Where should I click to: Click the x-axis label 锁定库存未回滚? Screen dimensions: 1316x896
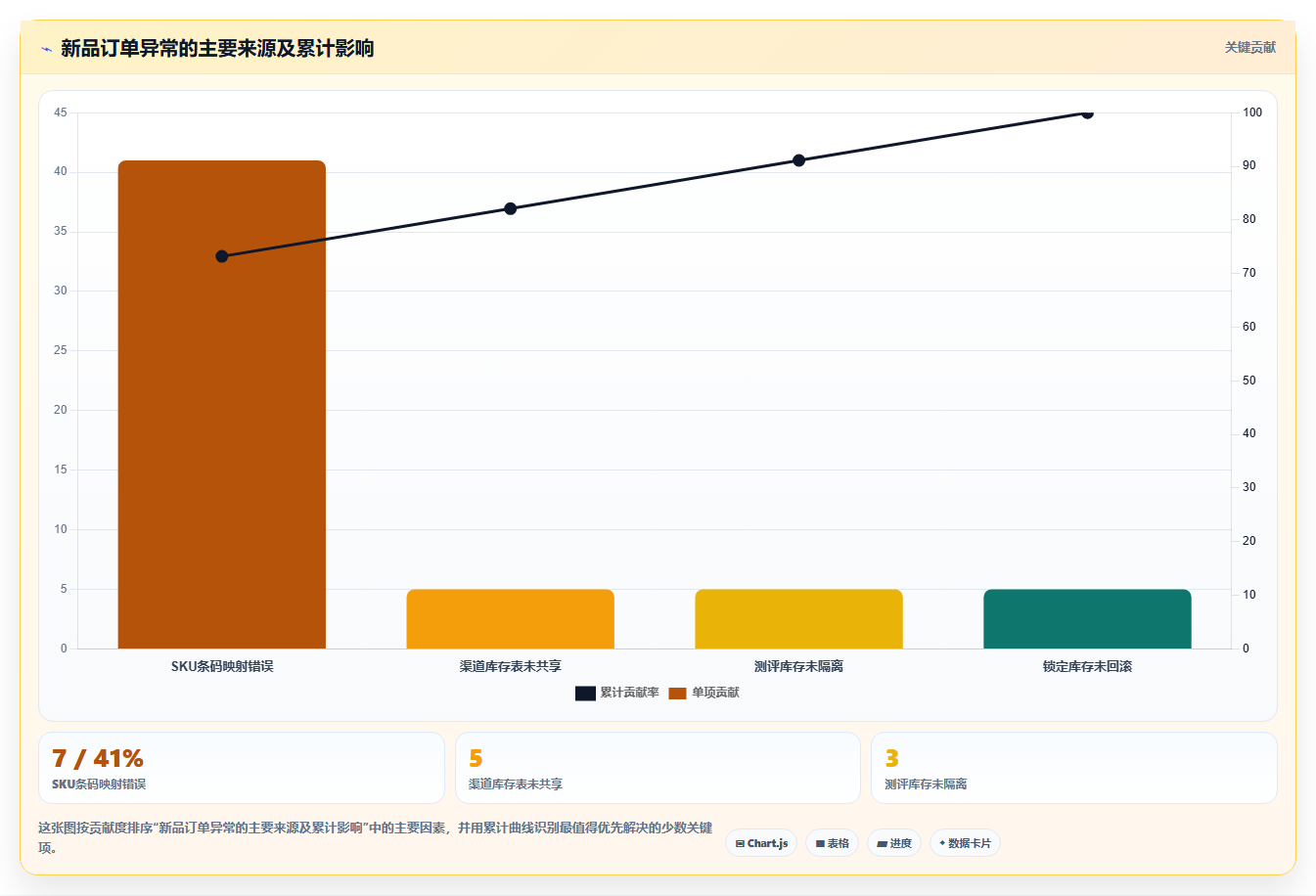point(1087,666)
